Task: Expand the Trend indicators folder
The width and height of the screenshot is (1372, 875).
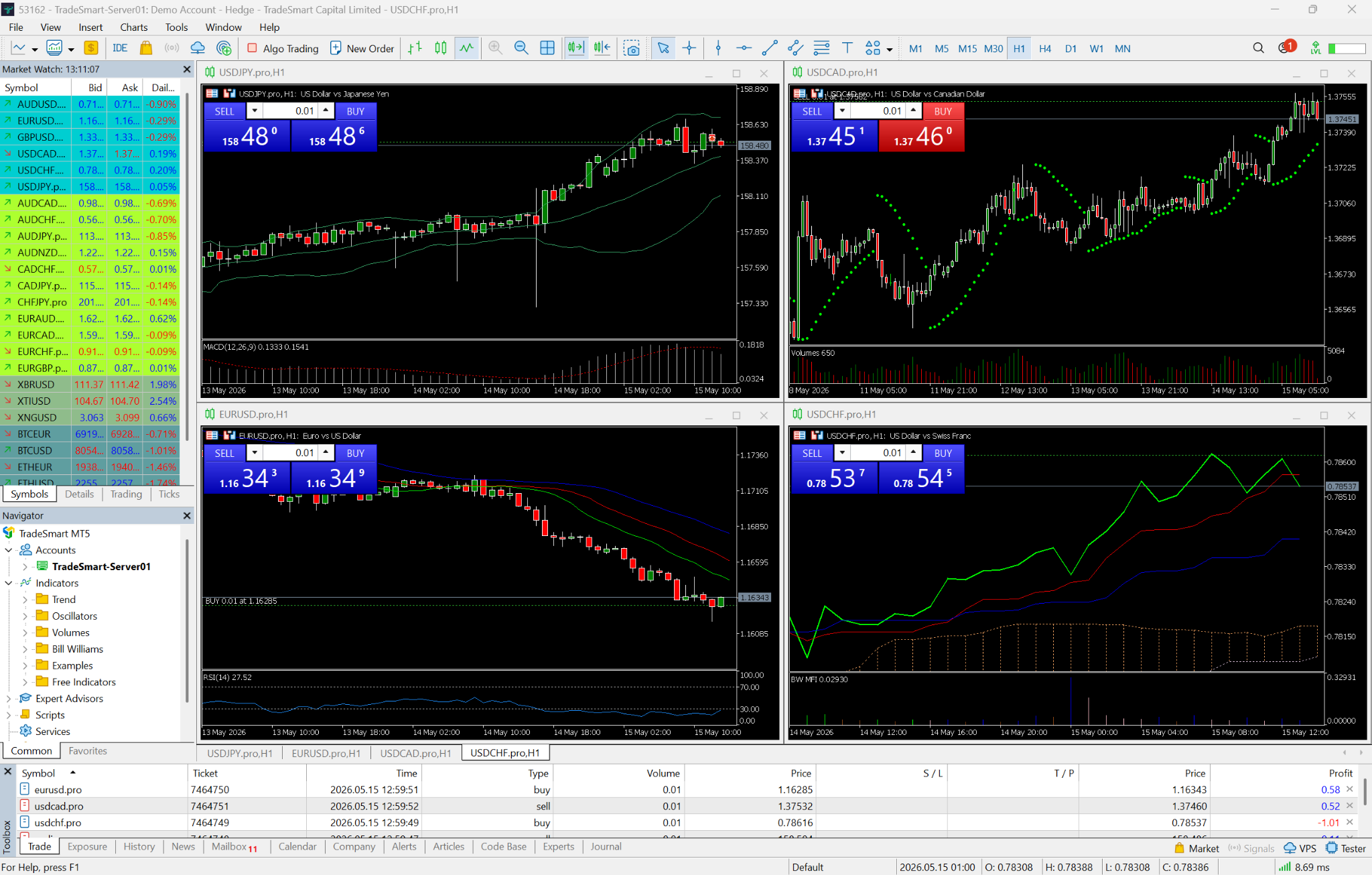Action: click(25, 600)
